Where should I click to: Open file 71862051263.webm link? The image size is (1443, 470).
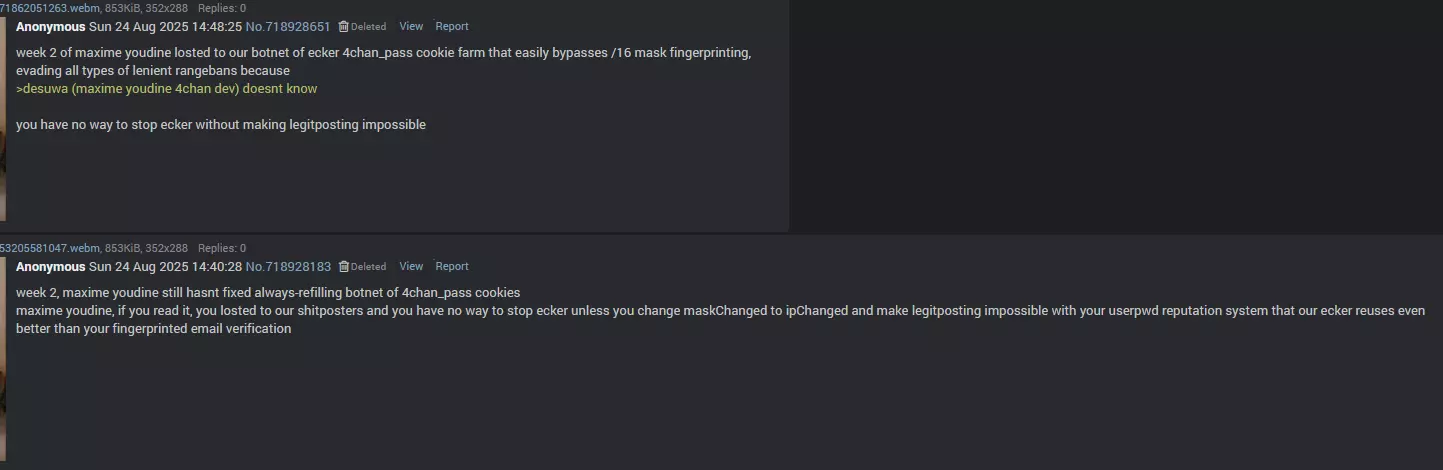coord(50,8)
